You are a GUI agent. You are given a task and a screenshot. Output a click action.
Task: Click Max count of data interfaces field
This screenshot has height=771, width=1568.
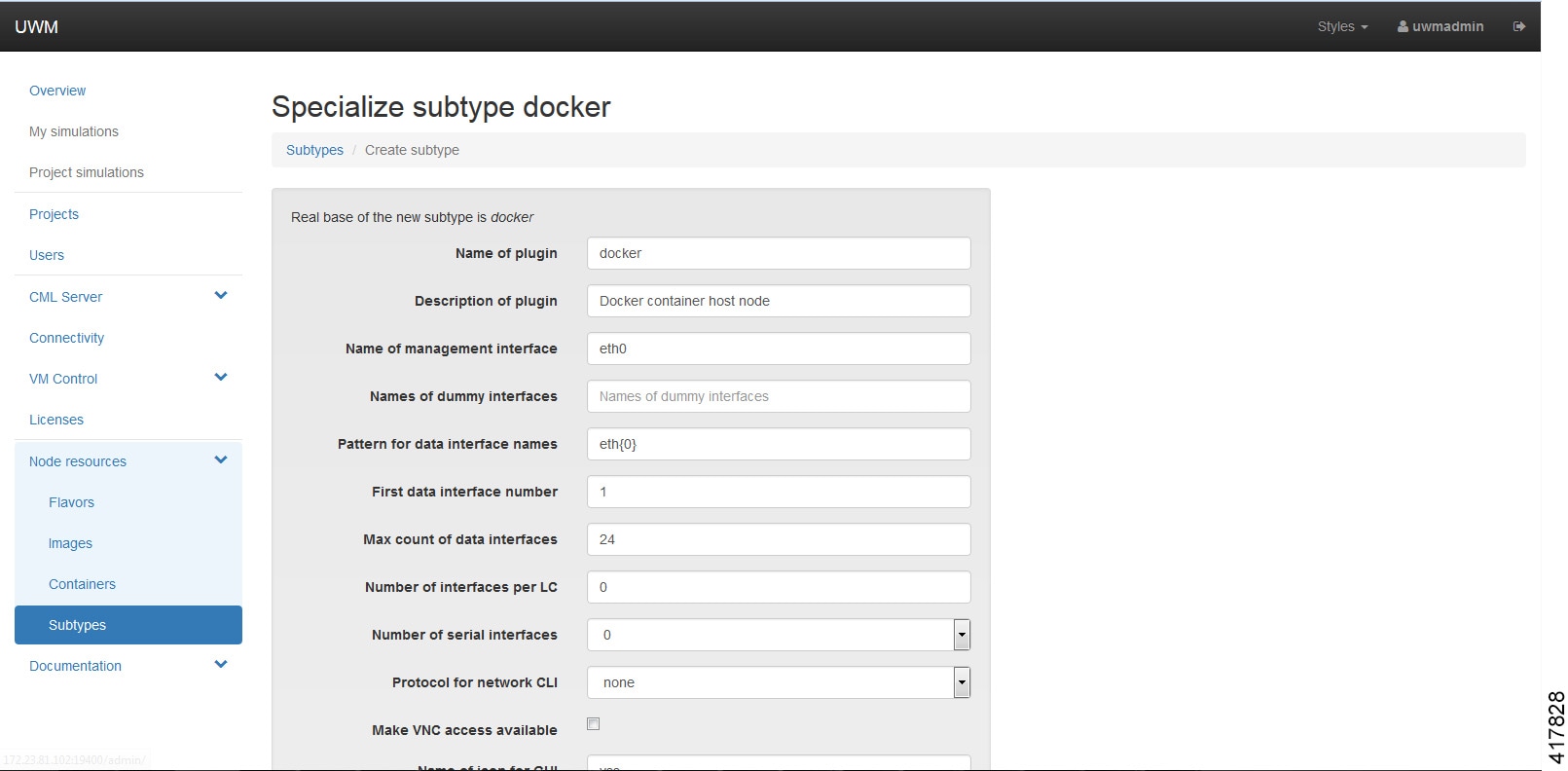779,539
